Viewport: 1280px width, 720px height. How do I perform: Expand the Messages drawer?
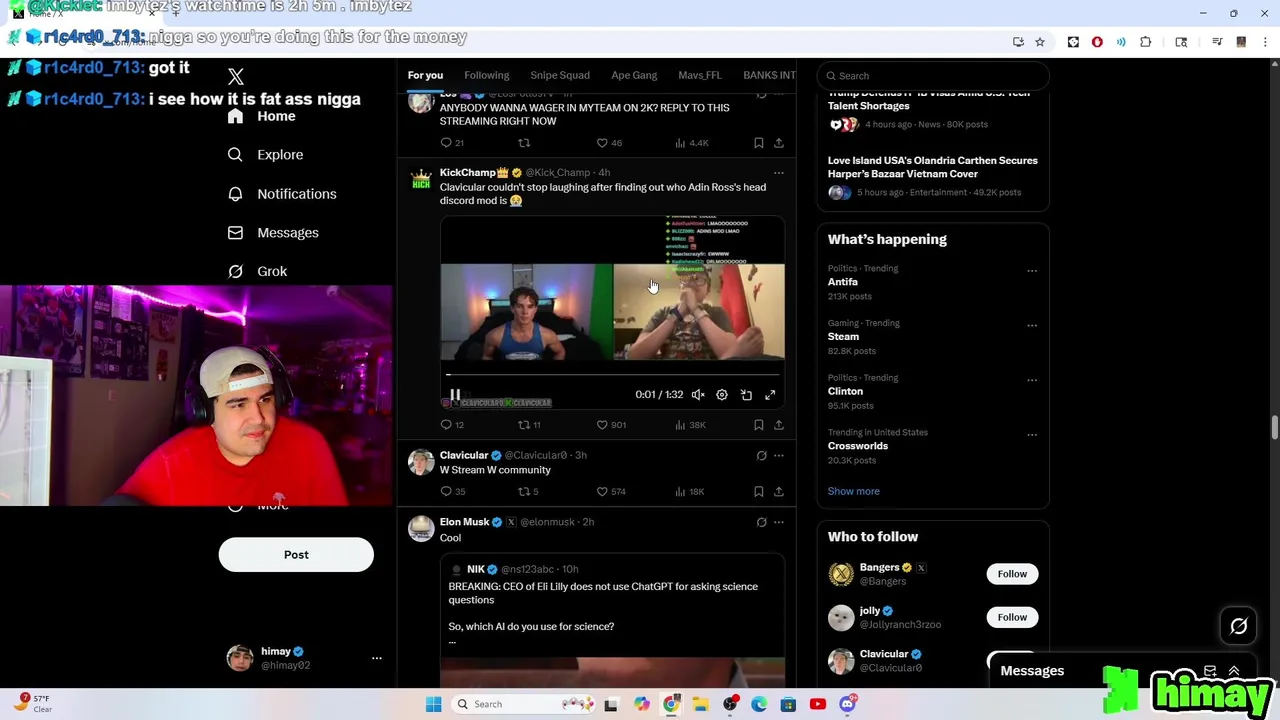1233,671
